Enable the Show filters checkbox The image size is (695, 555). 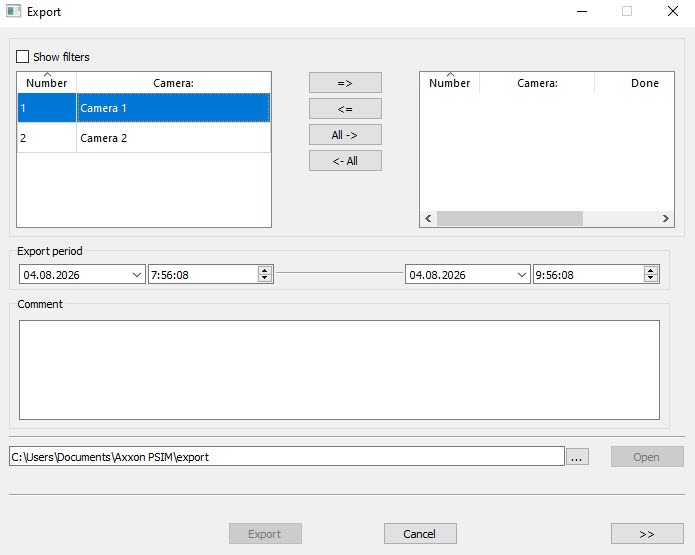22,57
